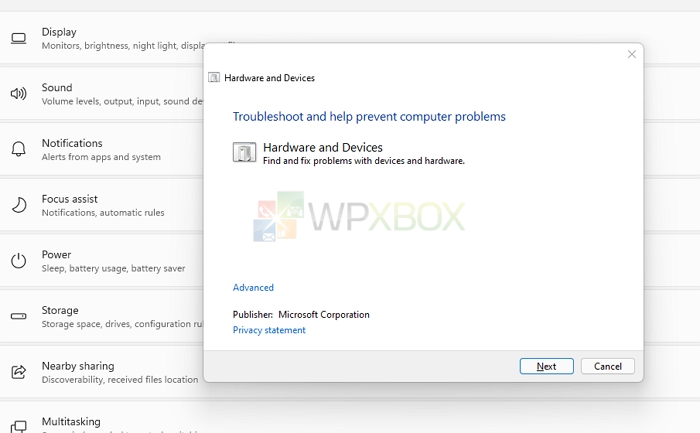
Task: Click the Power icon in Settings
Action: (18, 260)
